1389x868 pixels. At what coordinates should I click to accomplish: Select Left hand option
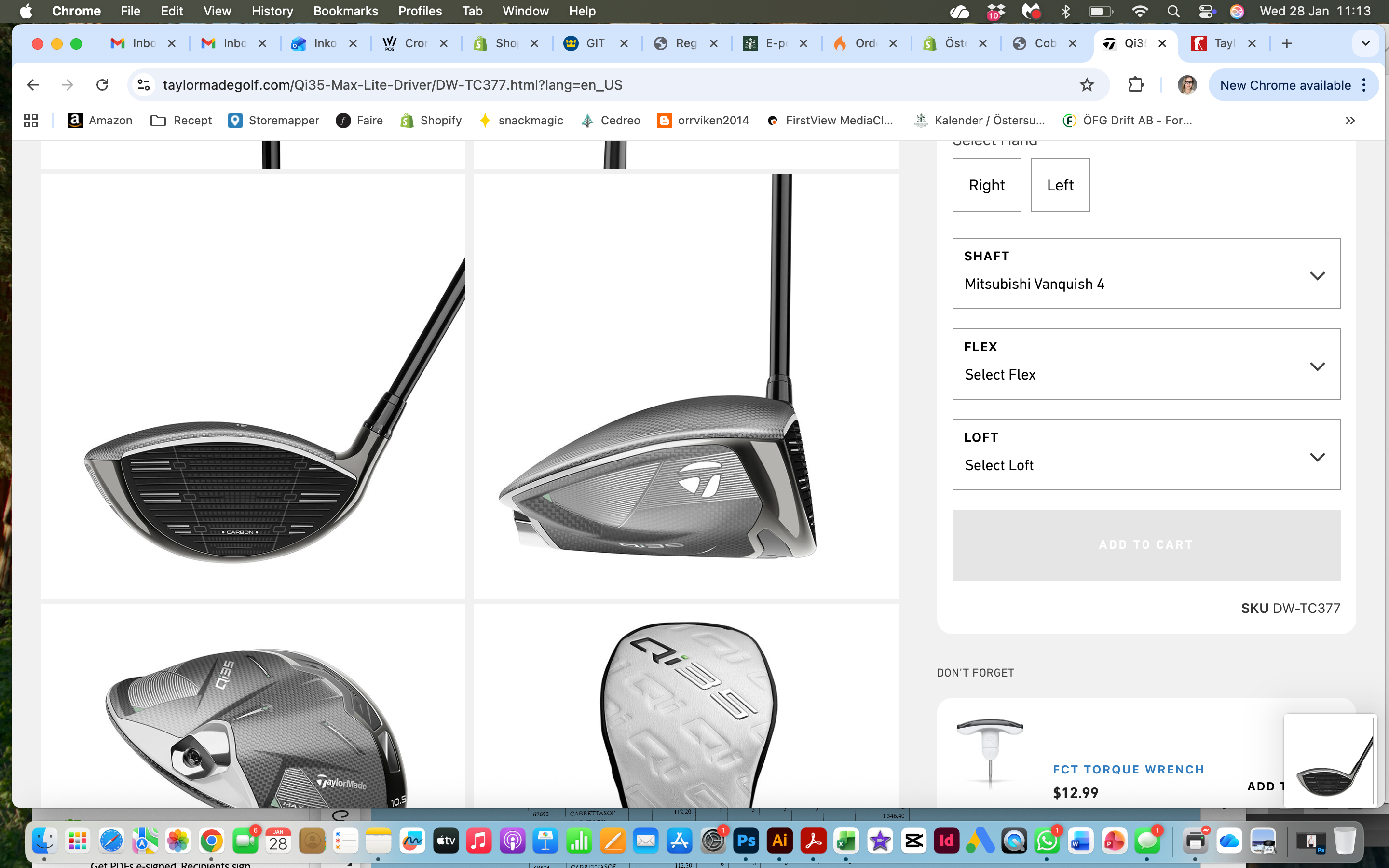[x=1060, y=185]
